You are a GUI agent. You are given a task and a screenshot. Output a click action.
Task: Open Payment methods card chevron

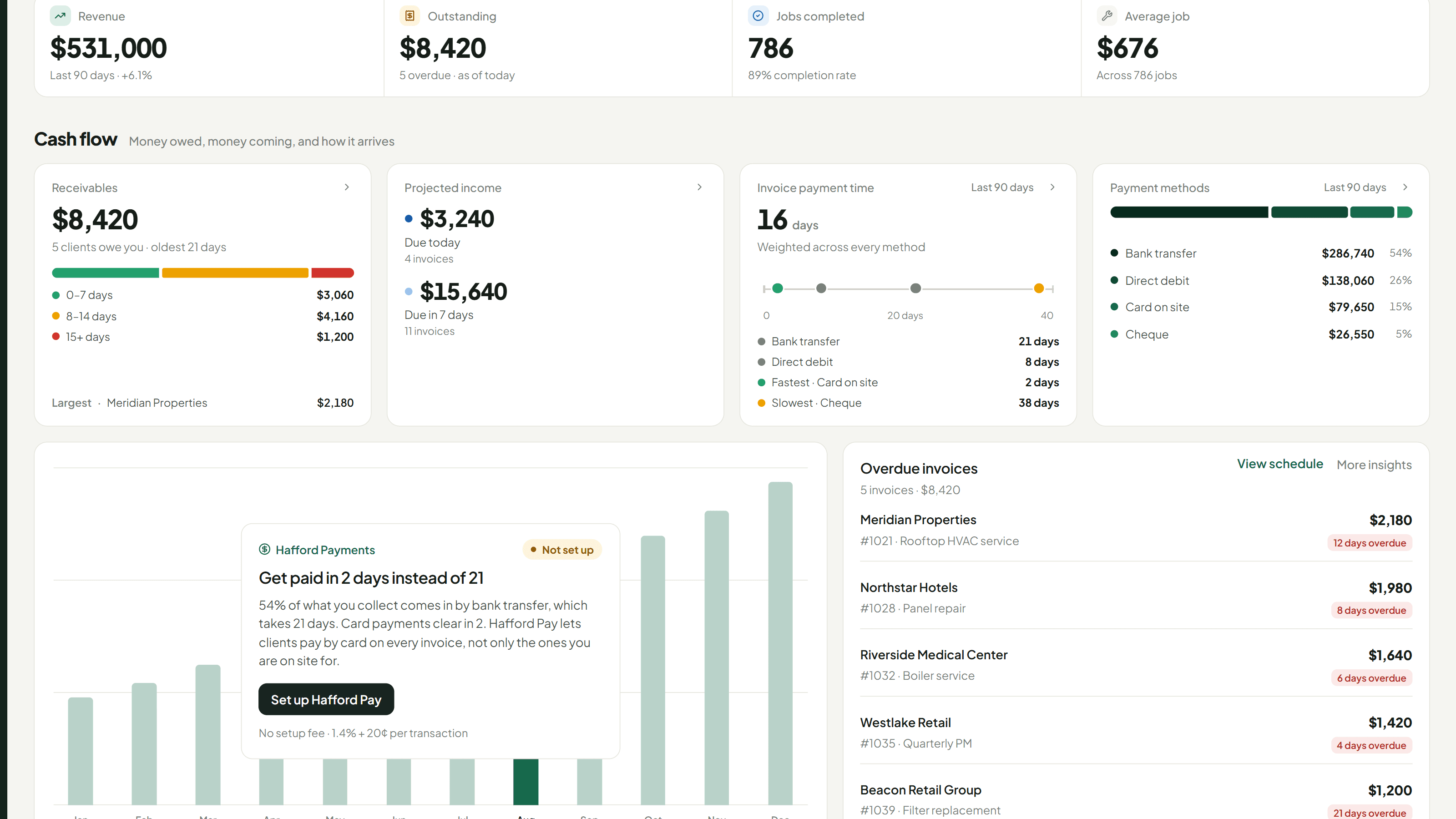pyautogui.click(x=1405, y=187)
